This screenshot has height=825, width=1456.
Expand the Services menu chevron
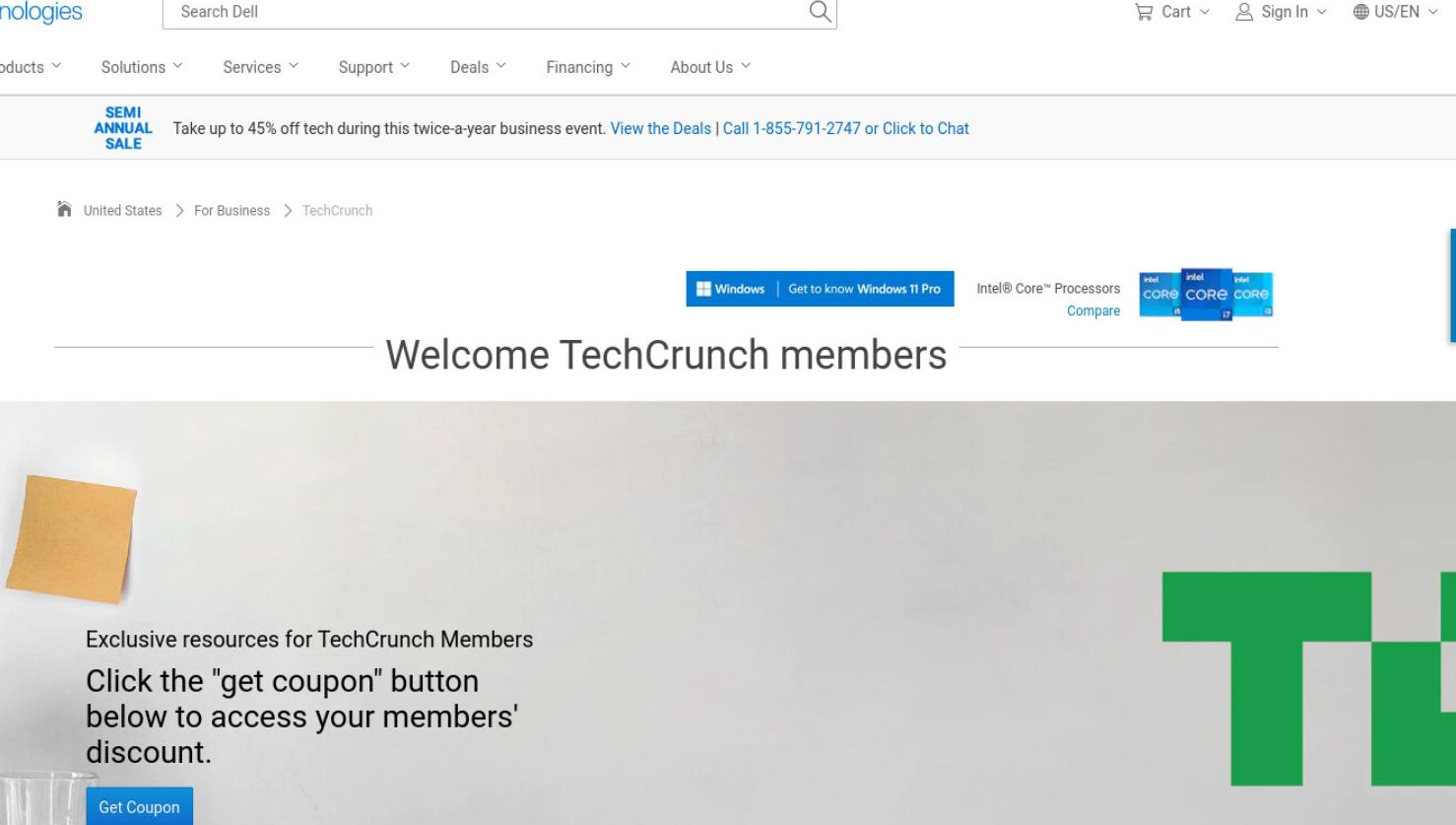(294, 66)
